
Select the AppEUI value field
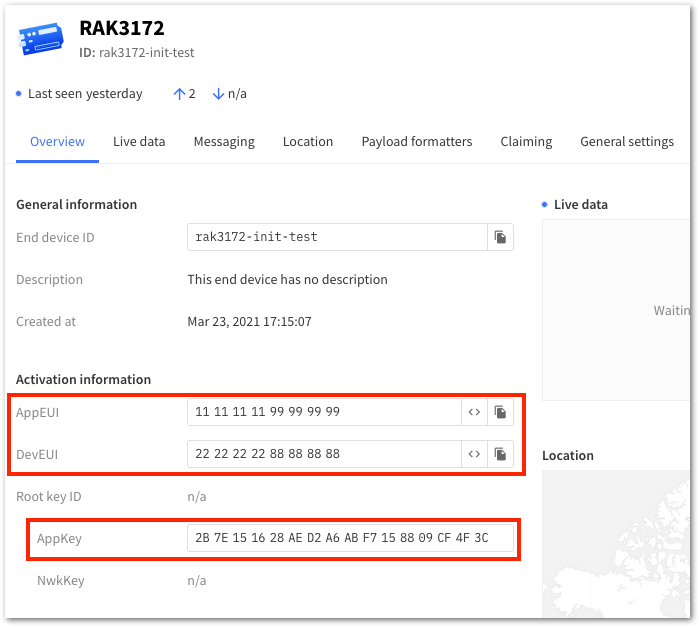coord(324,412)
